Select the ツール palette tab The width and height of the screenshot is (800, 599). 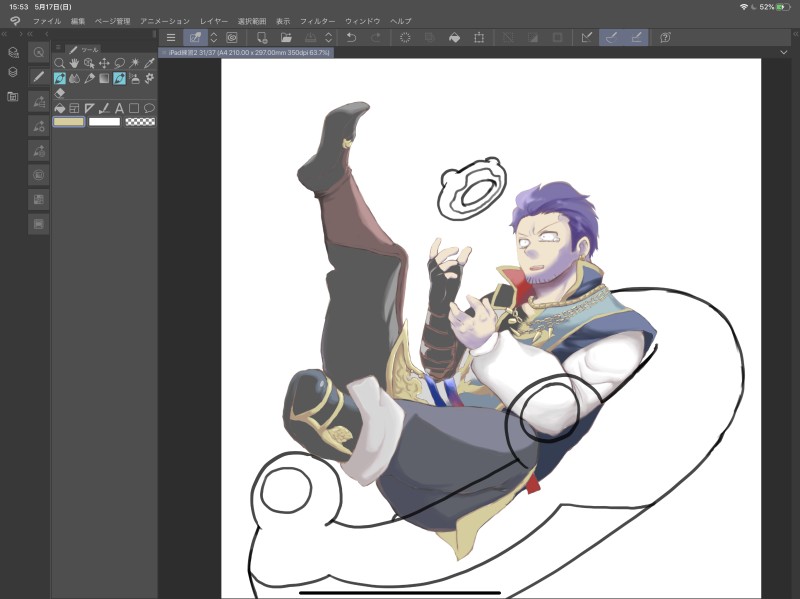coord(85,49)
